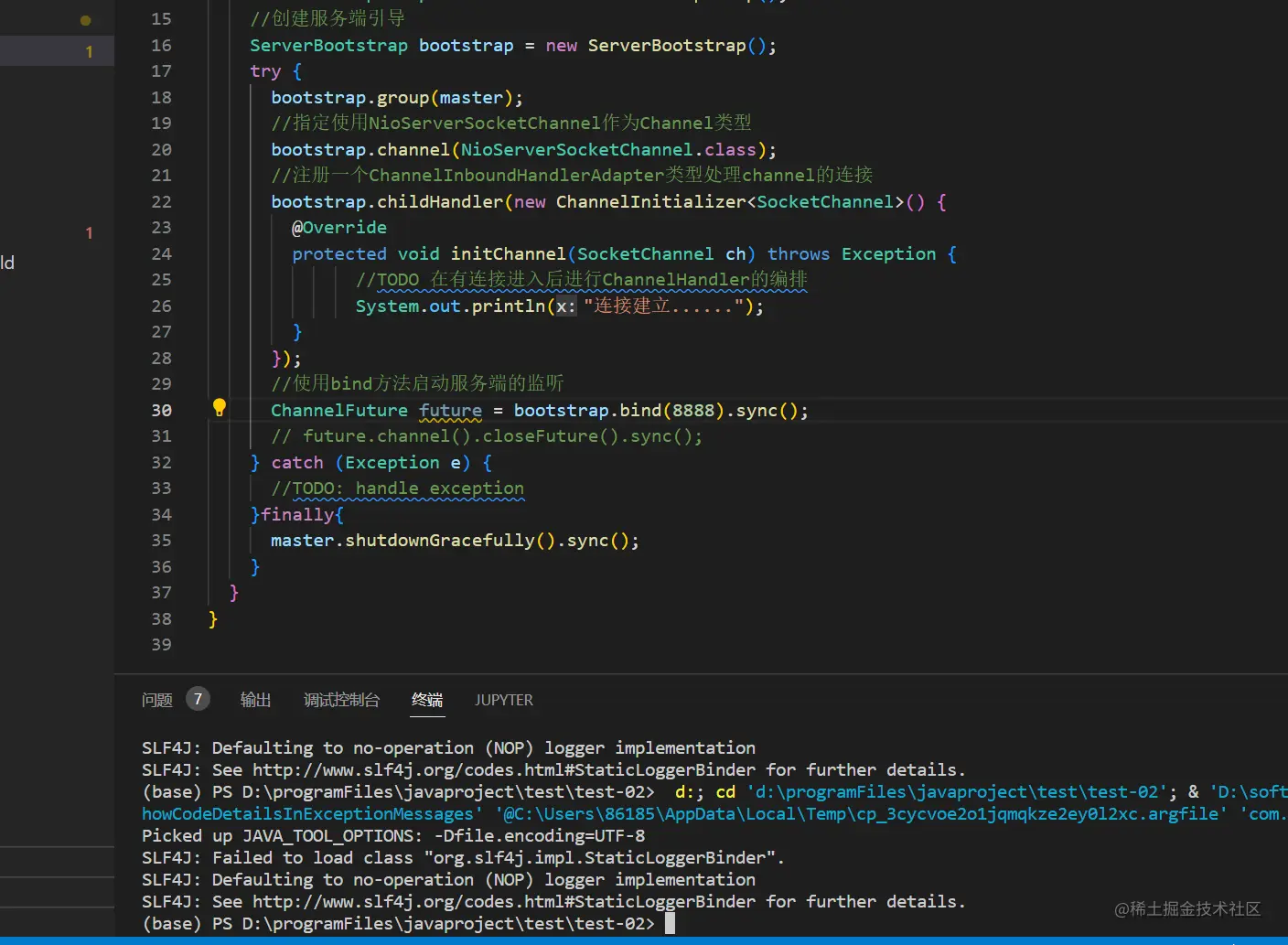Click line number 30 in the gutter

162,410
